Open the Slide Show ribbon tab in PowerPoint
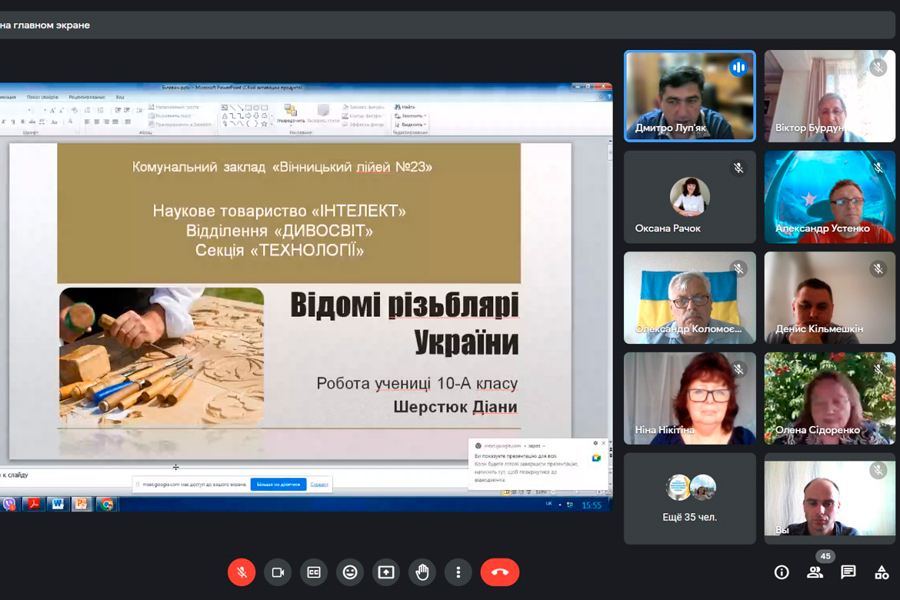Image resolution: width=900 pixels, height=600 pixels. 42,97
